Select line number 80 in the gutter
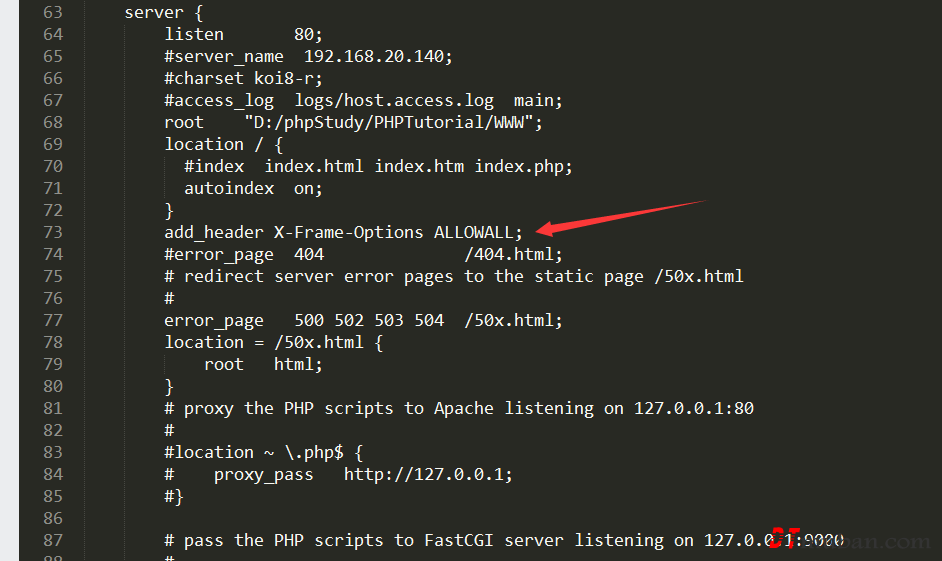Image resolution: width=942 pixels, height=561 pixels. (52, 386)
